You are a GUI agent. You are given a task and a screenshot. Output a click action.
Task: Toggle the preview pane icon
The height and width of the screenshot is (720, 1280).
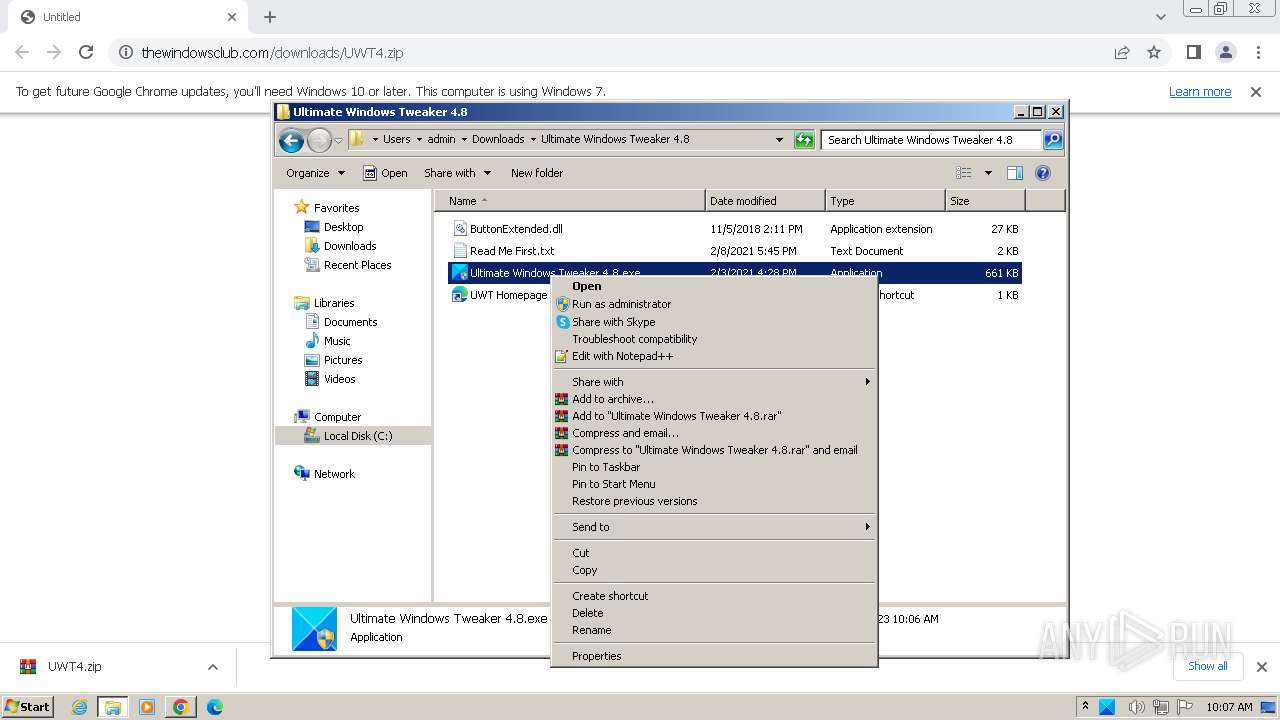[x=1015, y=173]
